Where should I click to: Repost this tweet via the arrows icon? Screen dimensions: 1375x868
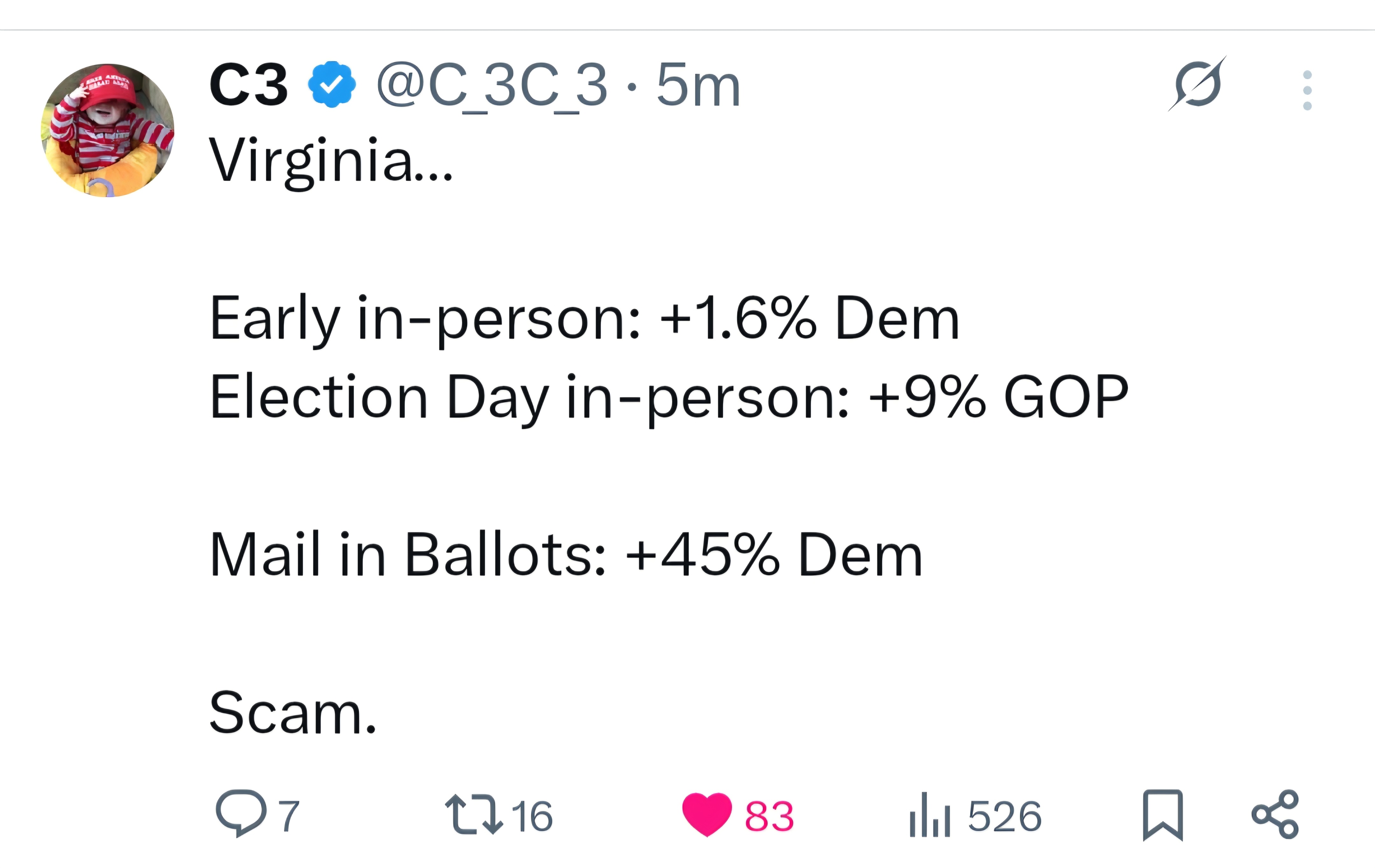[x=473, y=814]
